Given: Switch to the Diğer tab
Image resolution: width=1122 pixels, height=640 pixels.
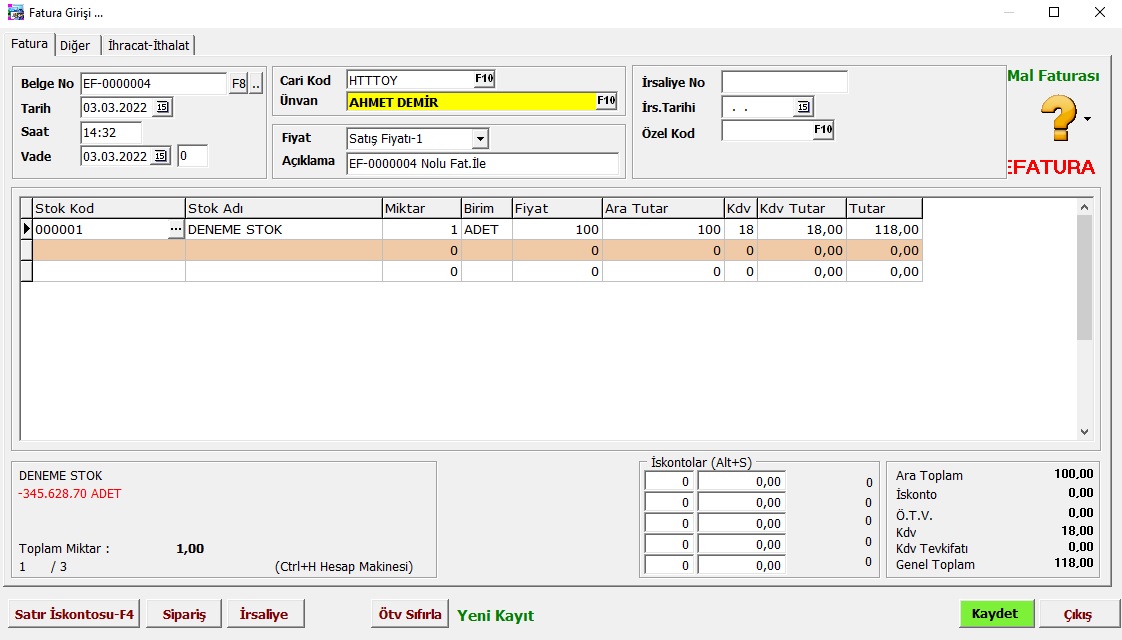Looking at the screenshot, I should click(75, 45).
